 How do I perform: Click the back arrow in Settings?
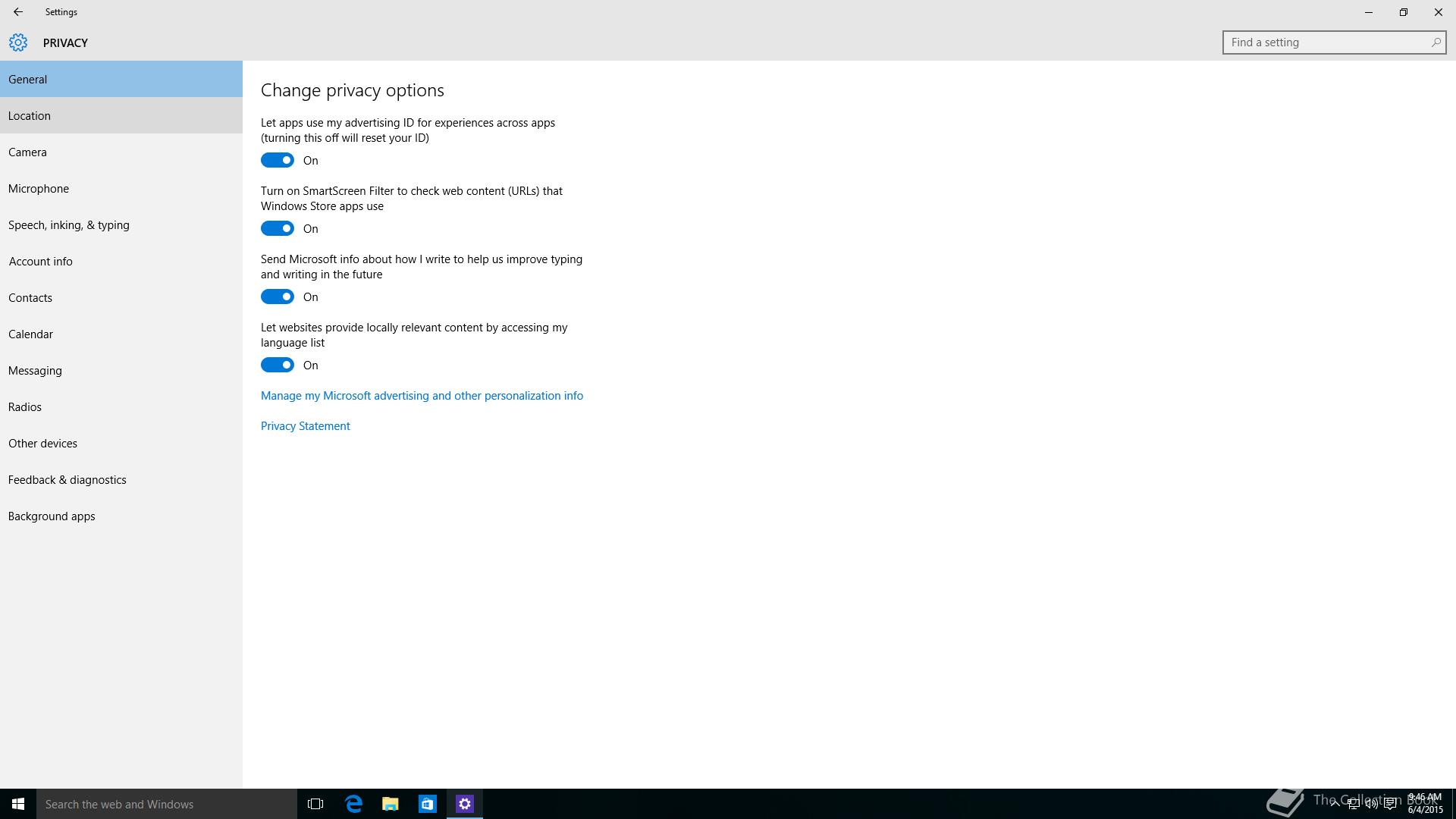(x=17, y=12)
